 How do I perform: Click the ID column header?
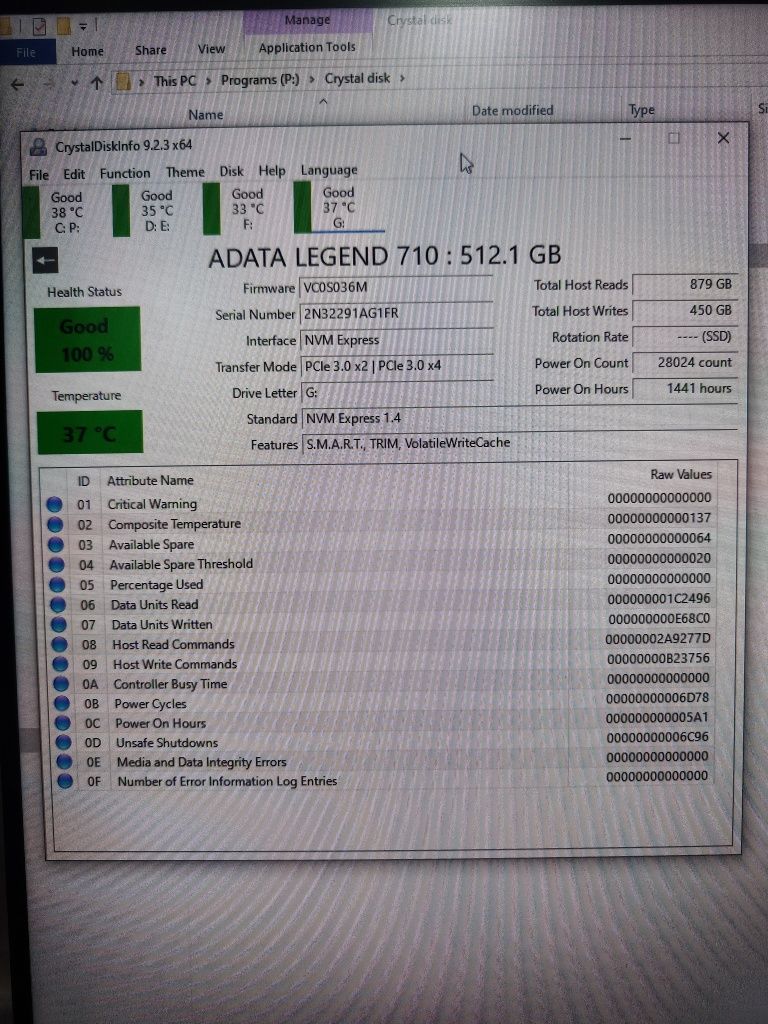83,482
